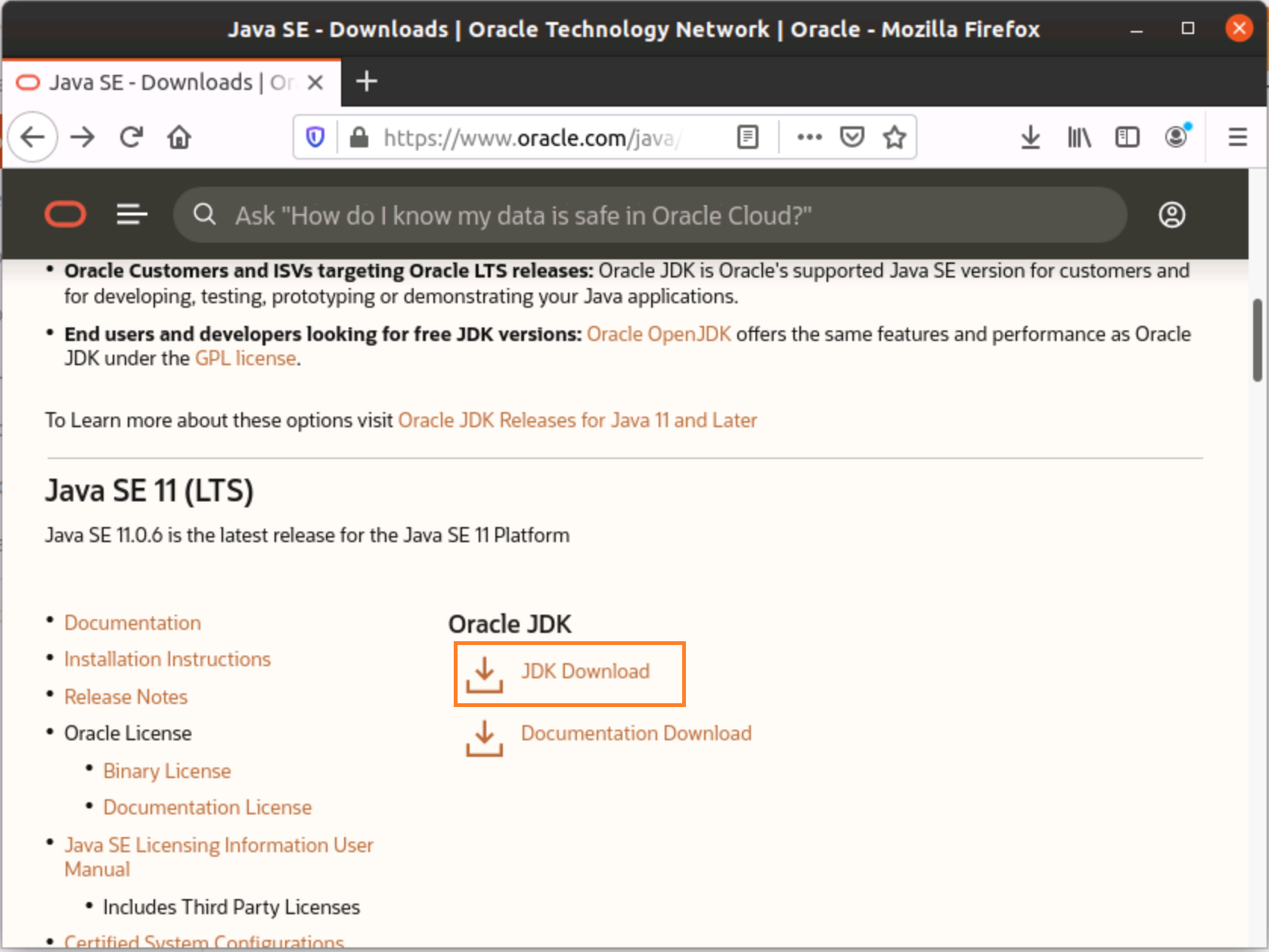Open the Binary License link
Screen dimensions: 1269x952
pyautogui.click(x=166, y=771)
